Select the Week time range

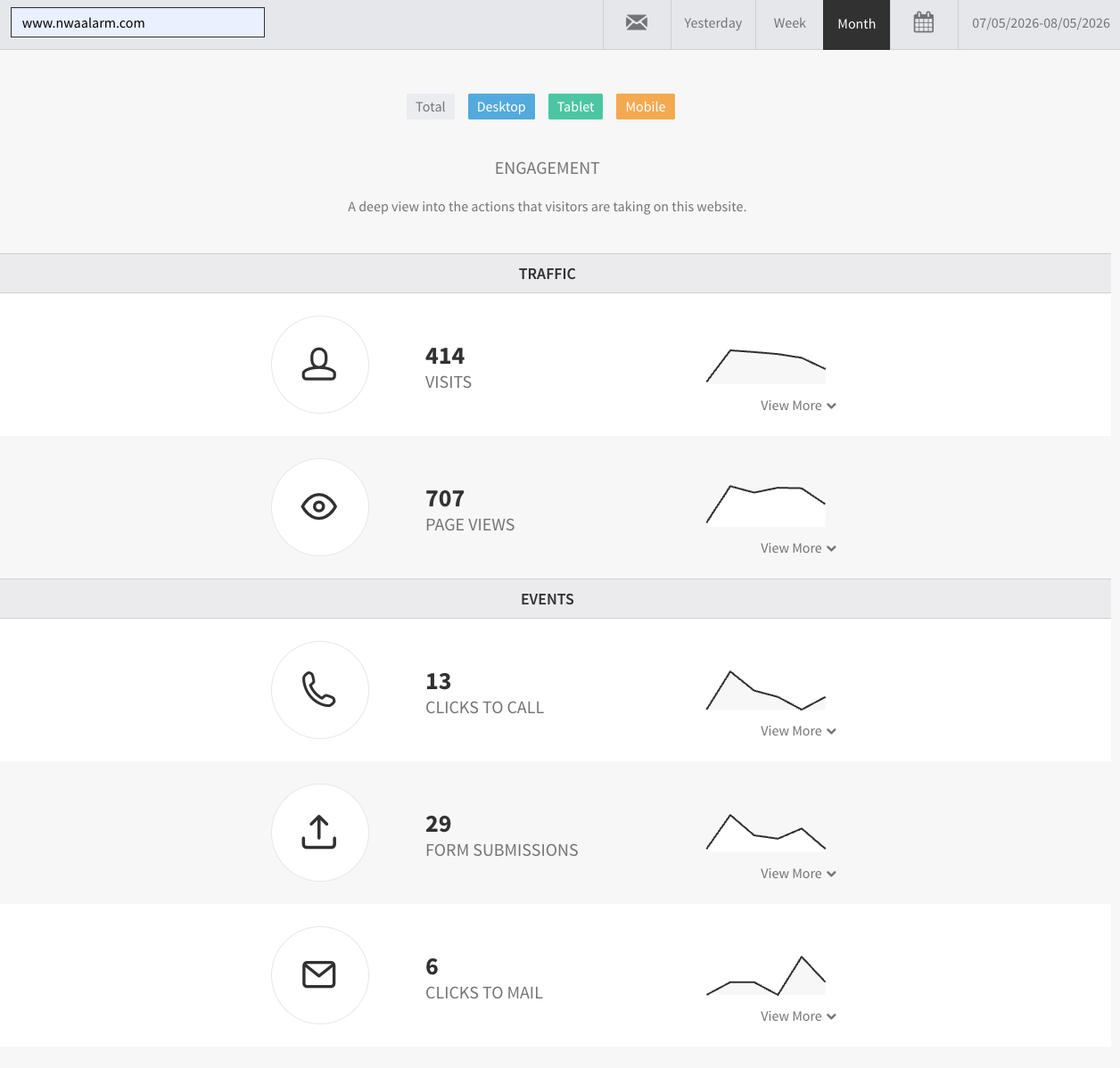[789, 24]
